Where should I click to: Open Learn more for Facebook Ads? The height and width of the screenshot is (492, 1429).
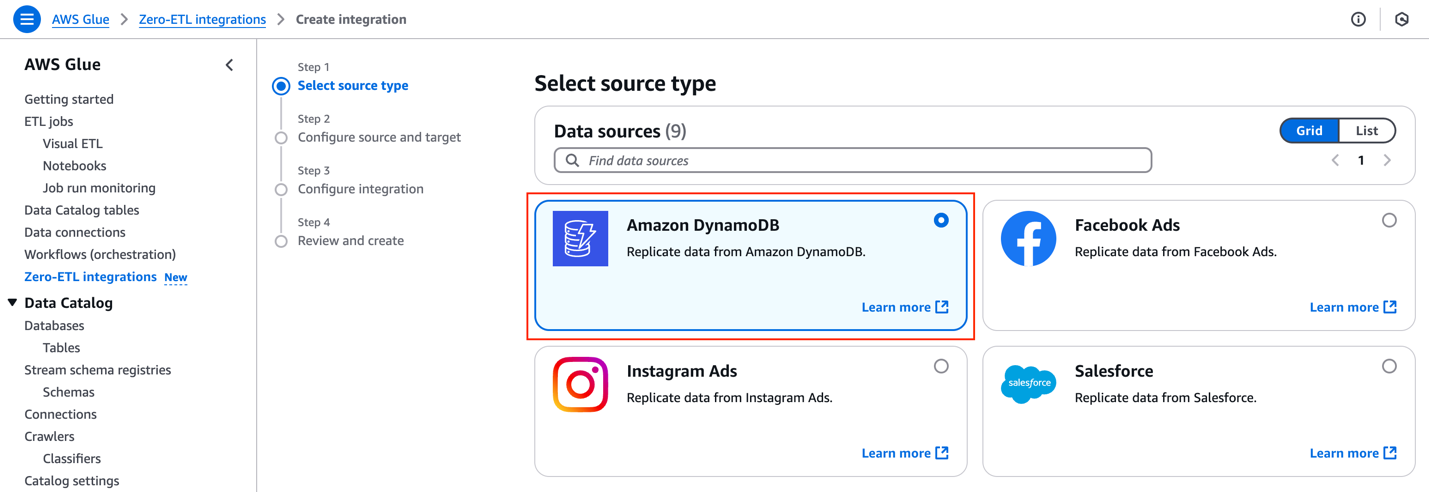(x=1353, y=307)
